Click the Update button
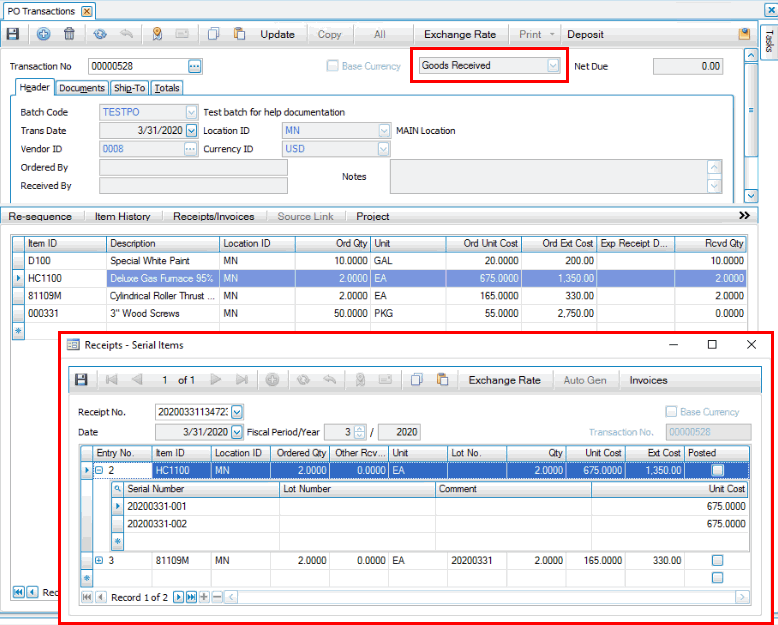 [277, 34]
